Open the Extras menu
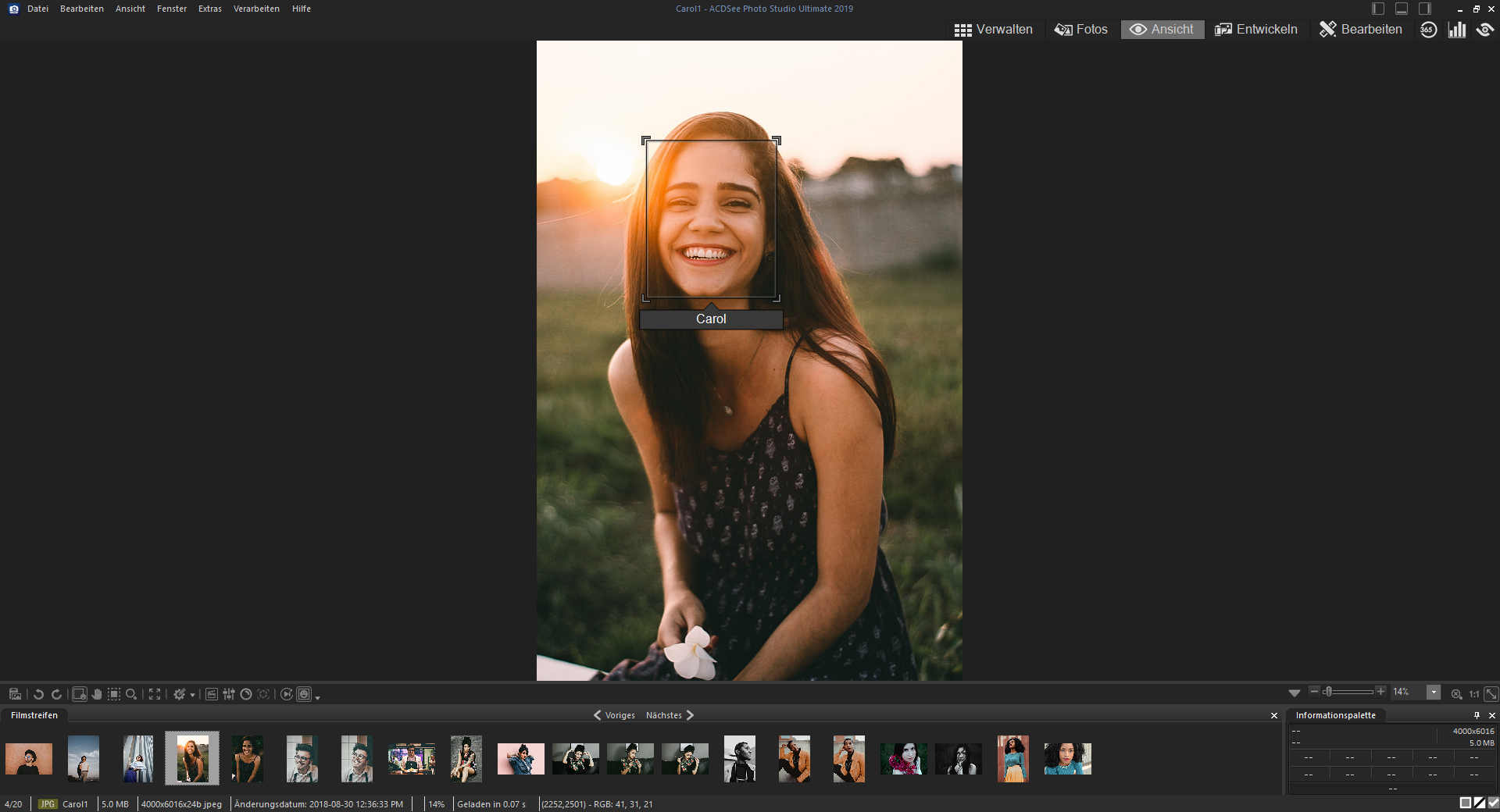Image resolution: width=1500 pixels, height=812 pixels. point(209,9)
